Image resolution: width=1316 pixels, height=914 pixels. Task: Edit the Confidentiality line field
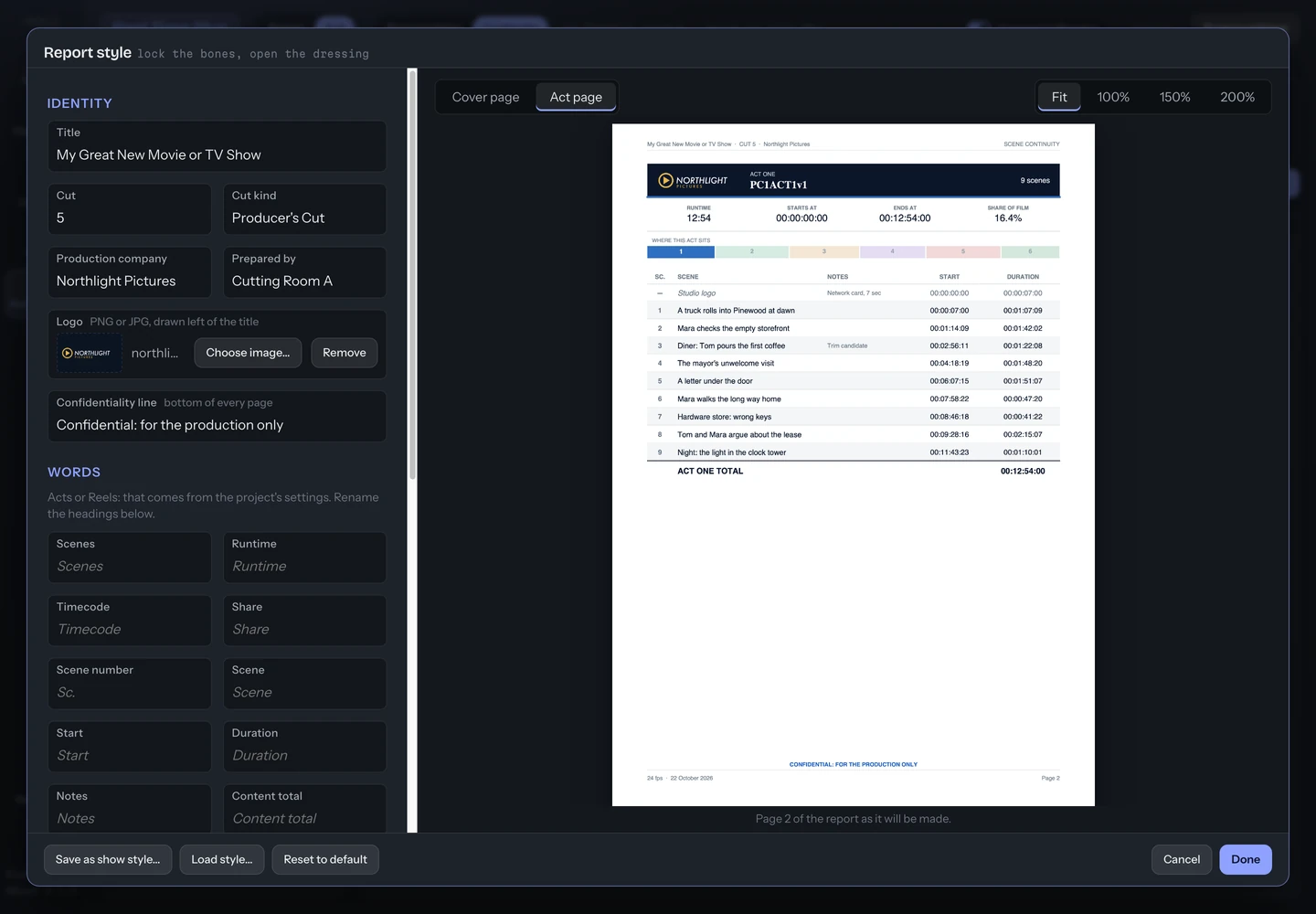tap(218, 416)
